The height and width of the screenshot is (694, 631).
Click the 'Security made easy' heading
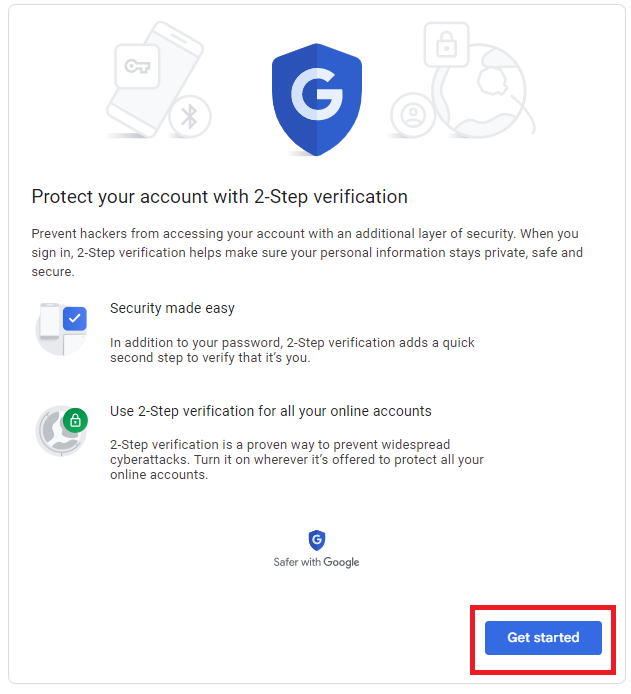pyautogui.click(x=172, y=308)
